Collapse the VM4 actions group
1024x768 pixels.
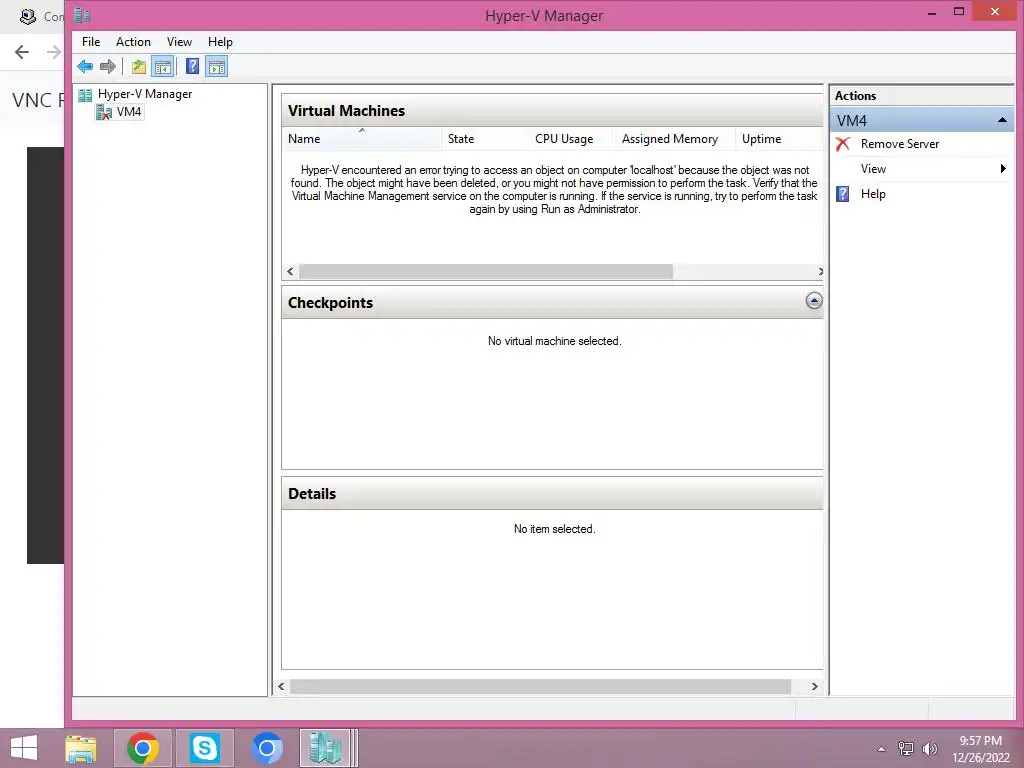[1002, 120]
